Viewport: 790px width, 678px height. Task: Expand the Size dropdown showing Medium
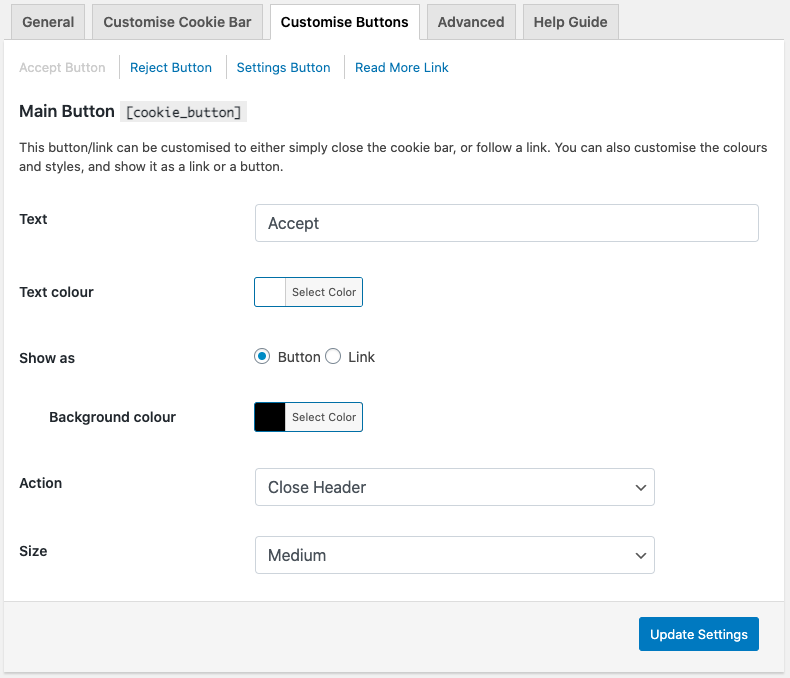(454, 555)
